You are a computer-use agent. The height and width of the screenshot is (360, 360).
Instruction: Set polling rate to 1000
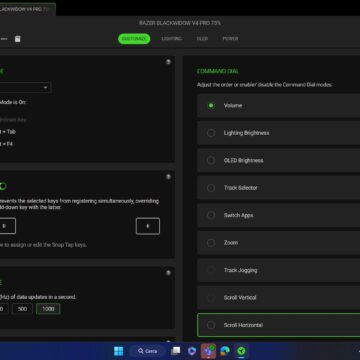(x=48, y=309)
